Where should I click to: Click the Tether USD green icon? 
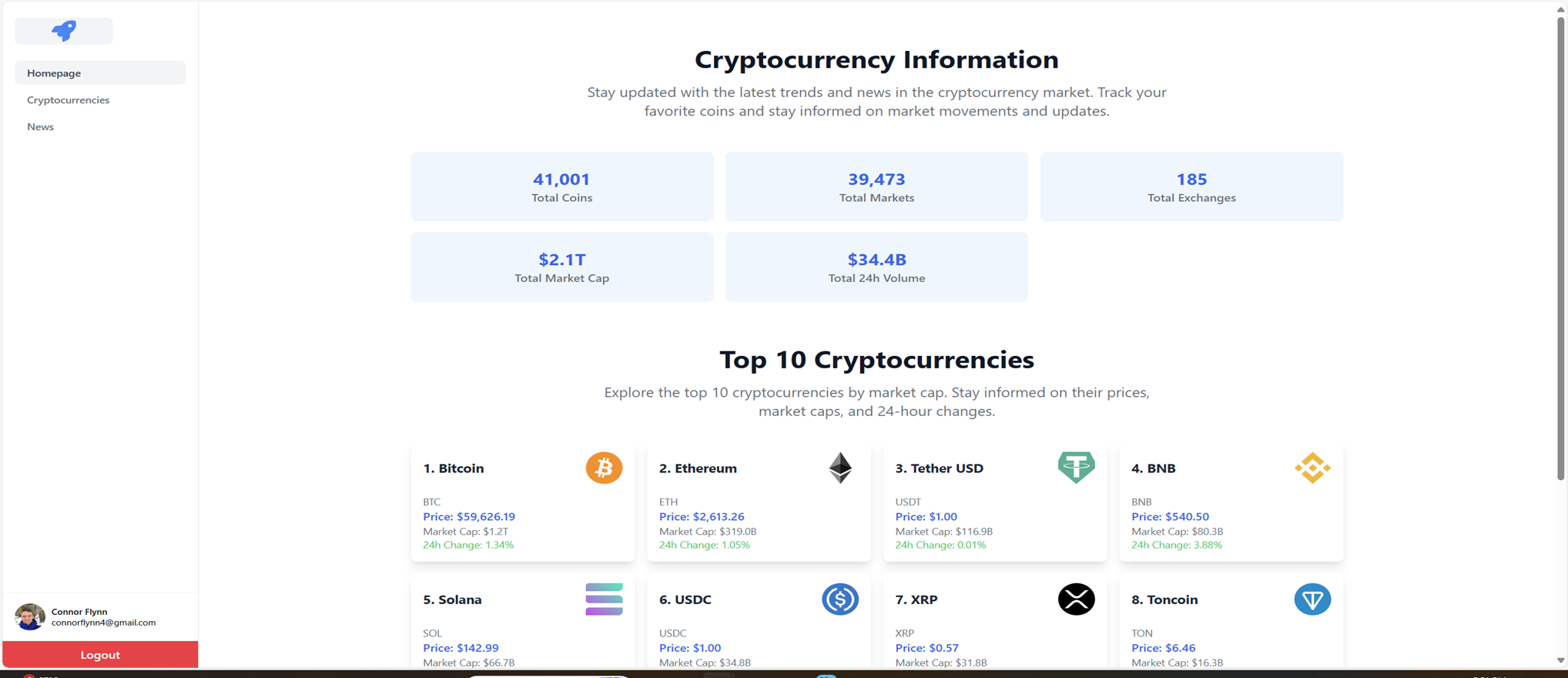click(x=1076, y=467)
